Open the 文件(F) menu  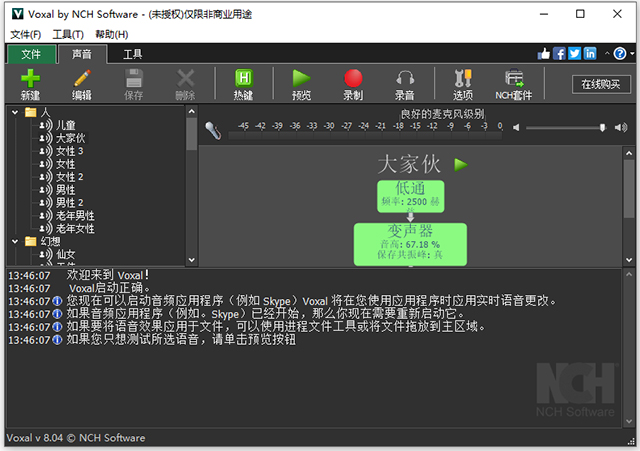26,35
